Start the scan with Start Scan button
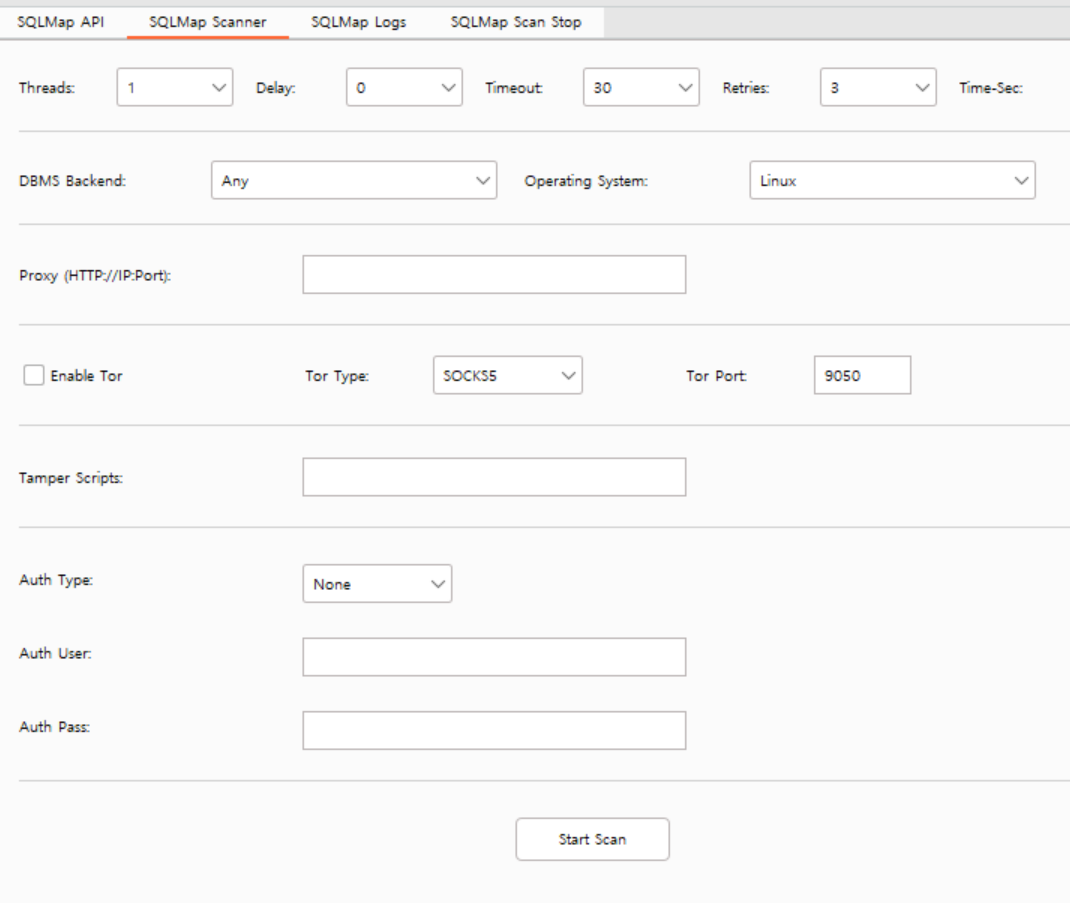 [592, 840]
